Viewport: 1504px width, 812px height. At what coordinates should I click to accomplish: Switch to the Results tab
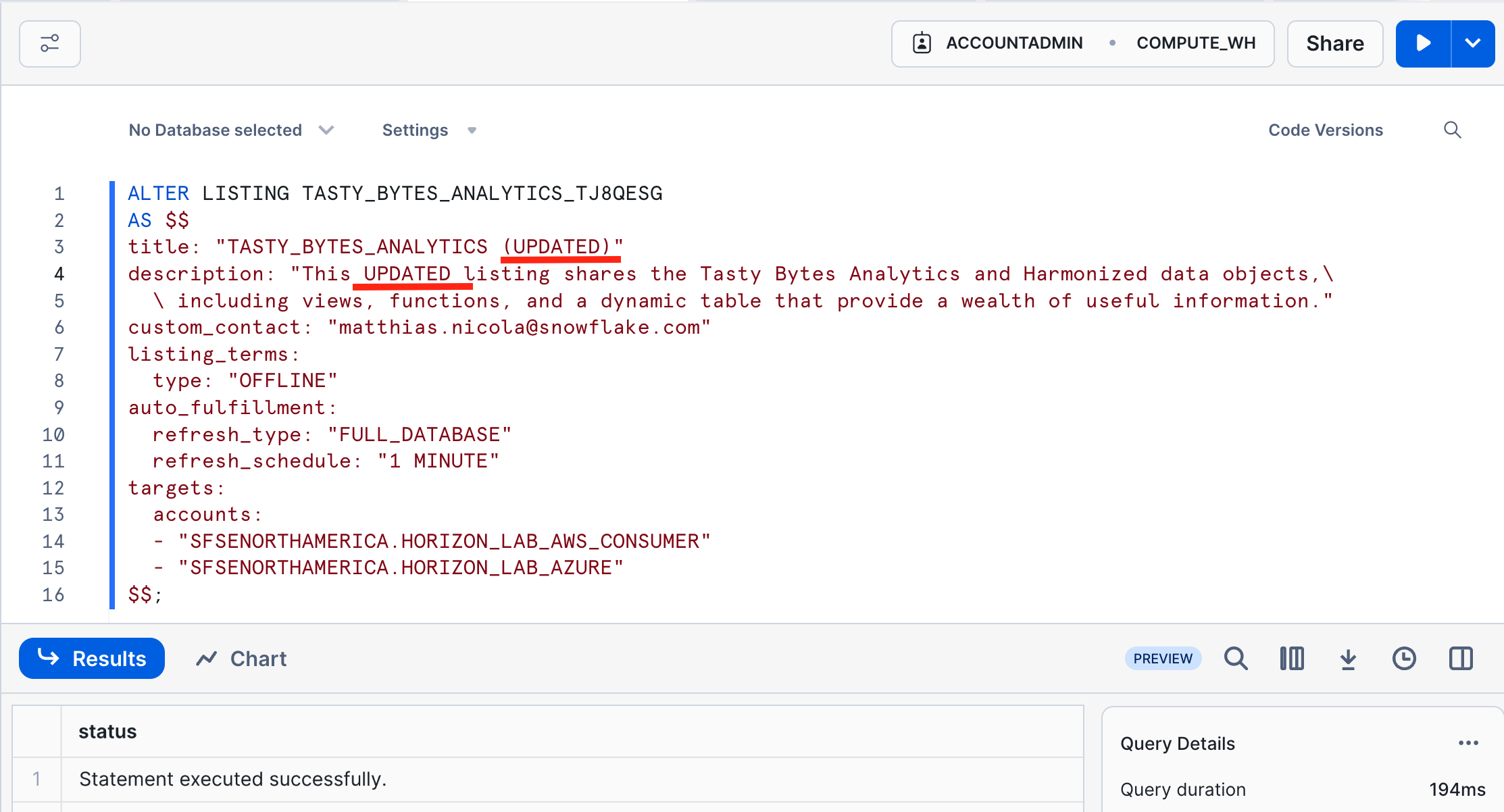pyautogui.click(x=92, y=658)
